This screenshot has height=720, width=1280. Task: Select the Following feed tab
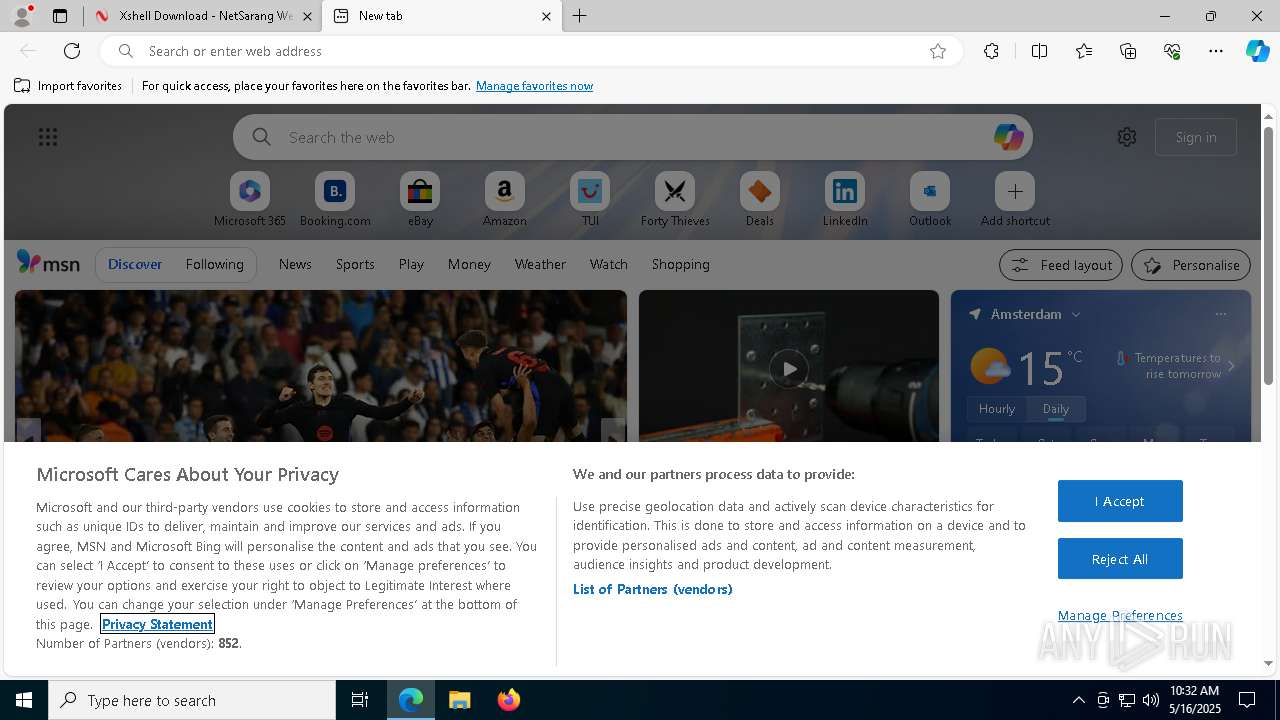click(x=214, y=264)
